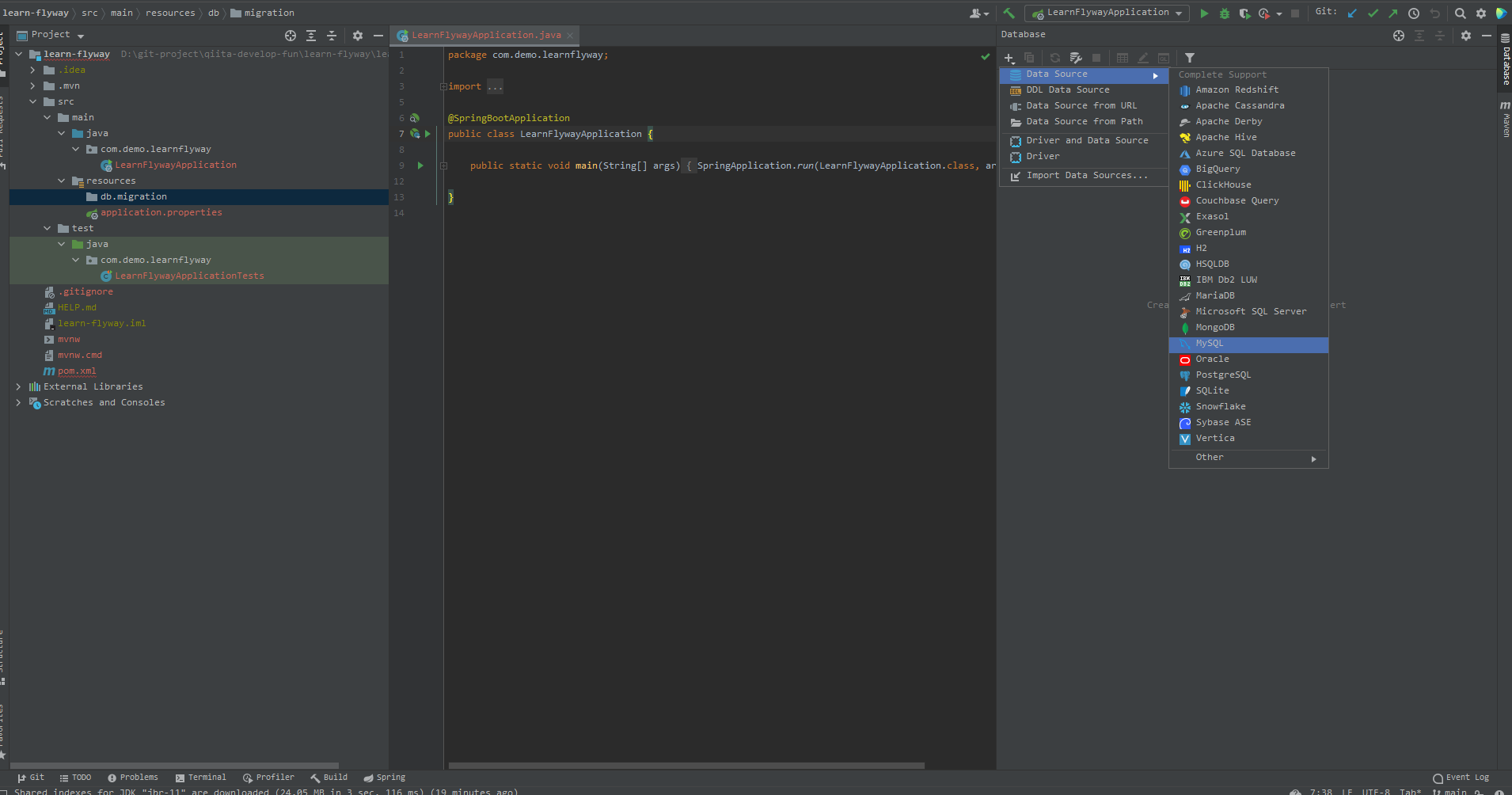Collapse the src folder

coord(33,102)
